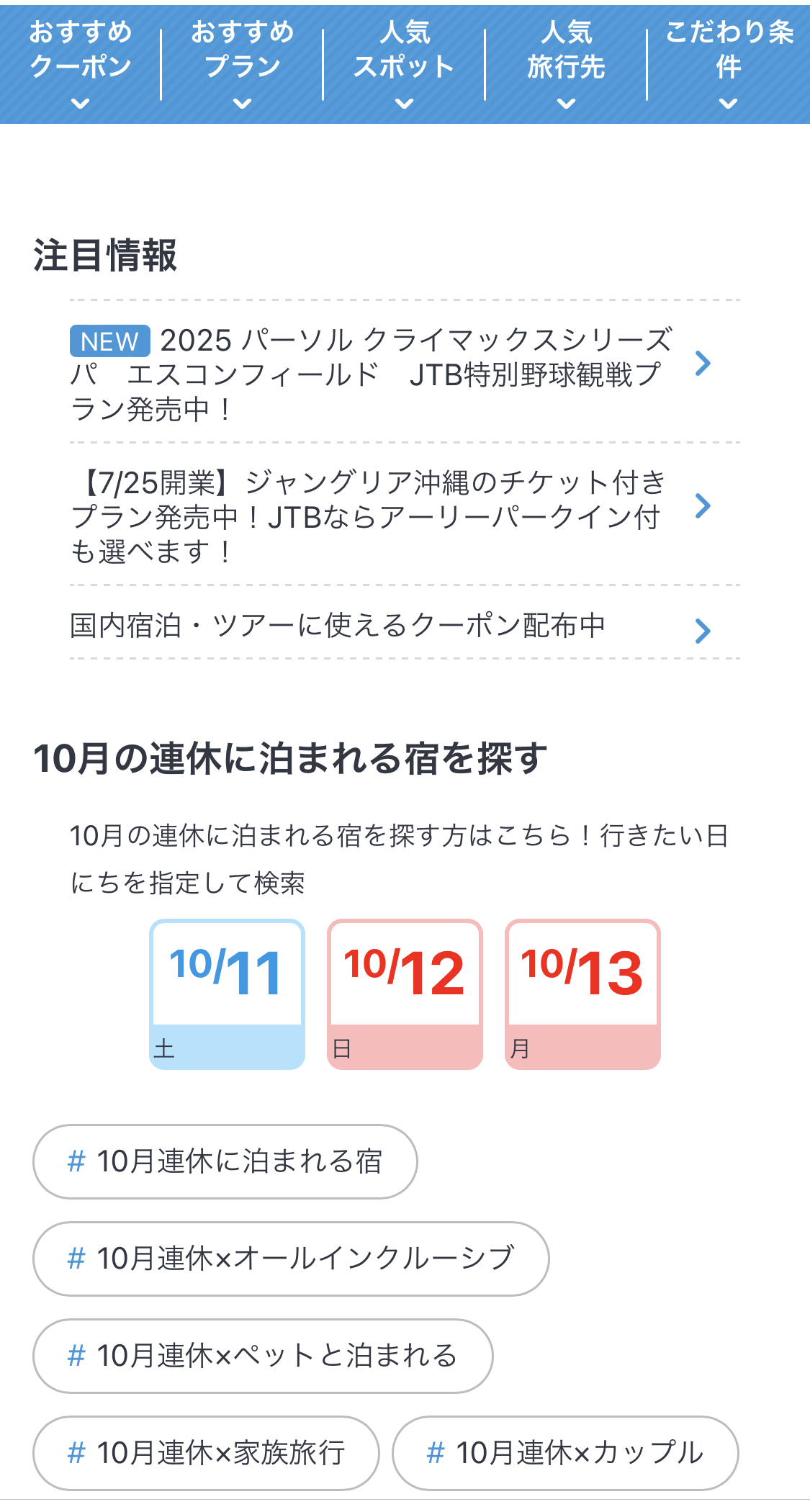Open the ジャングリア沖縄 ticket plan link

(367, 516)
